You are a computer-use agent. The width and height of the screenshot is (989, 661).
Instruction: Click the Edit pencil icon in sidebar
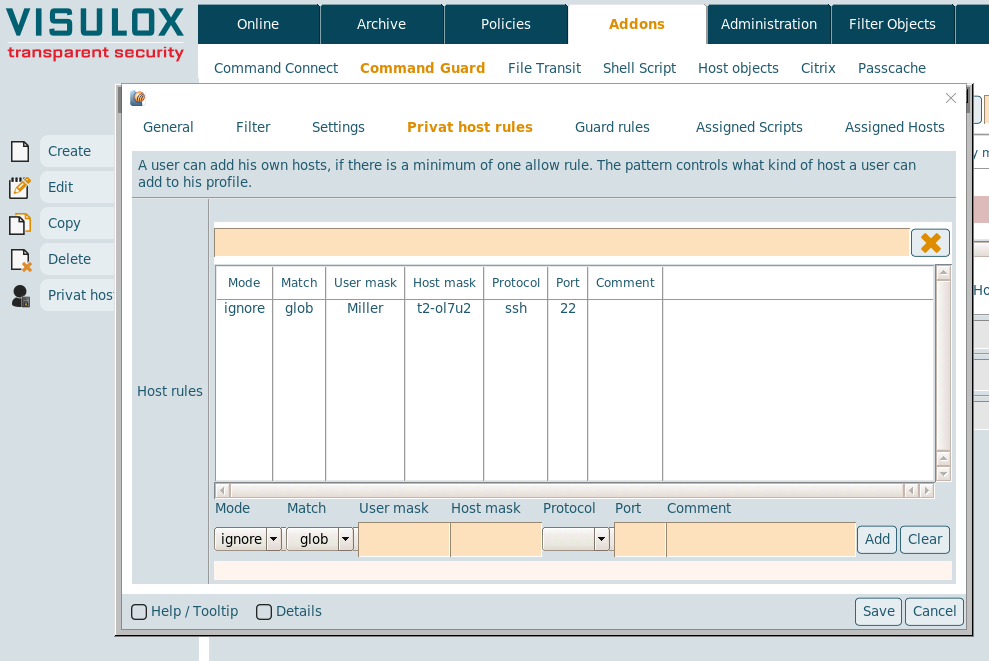pyautogui.click(x=20, y=188)
